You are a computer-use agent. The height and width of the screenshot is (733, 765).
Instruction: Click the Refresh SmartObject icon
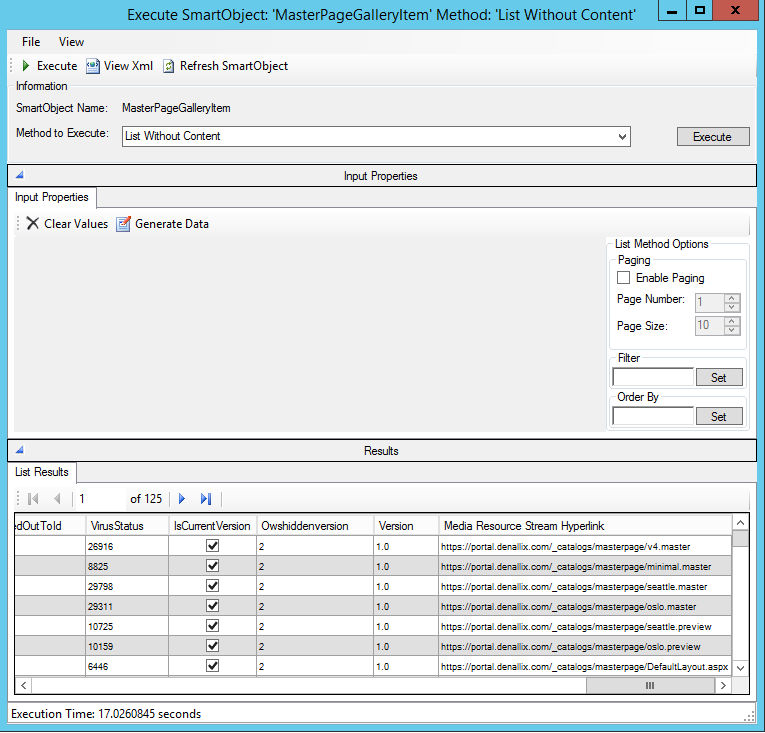(x=169, y=66)
